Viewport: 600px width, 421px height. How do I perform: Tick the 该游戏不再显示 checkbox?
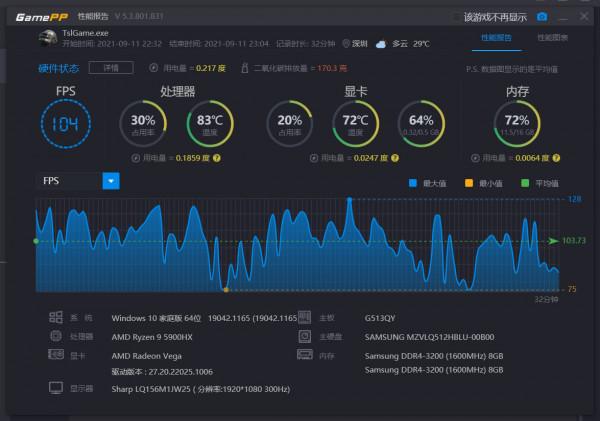tap(457, 17)
